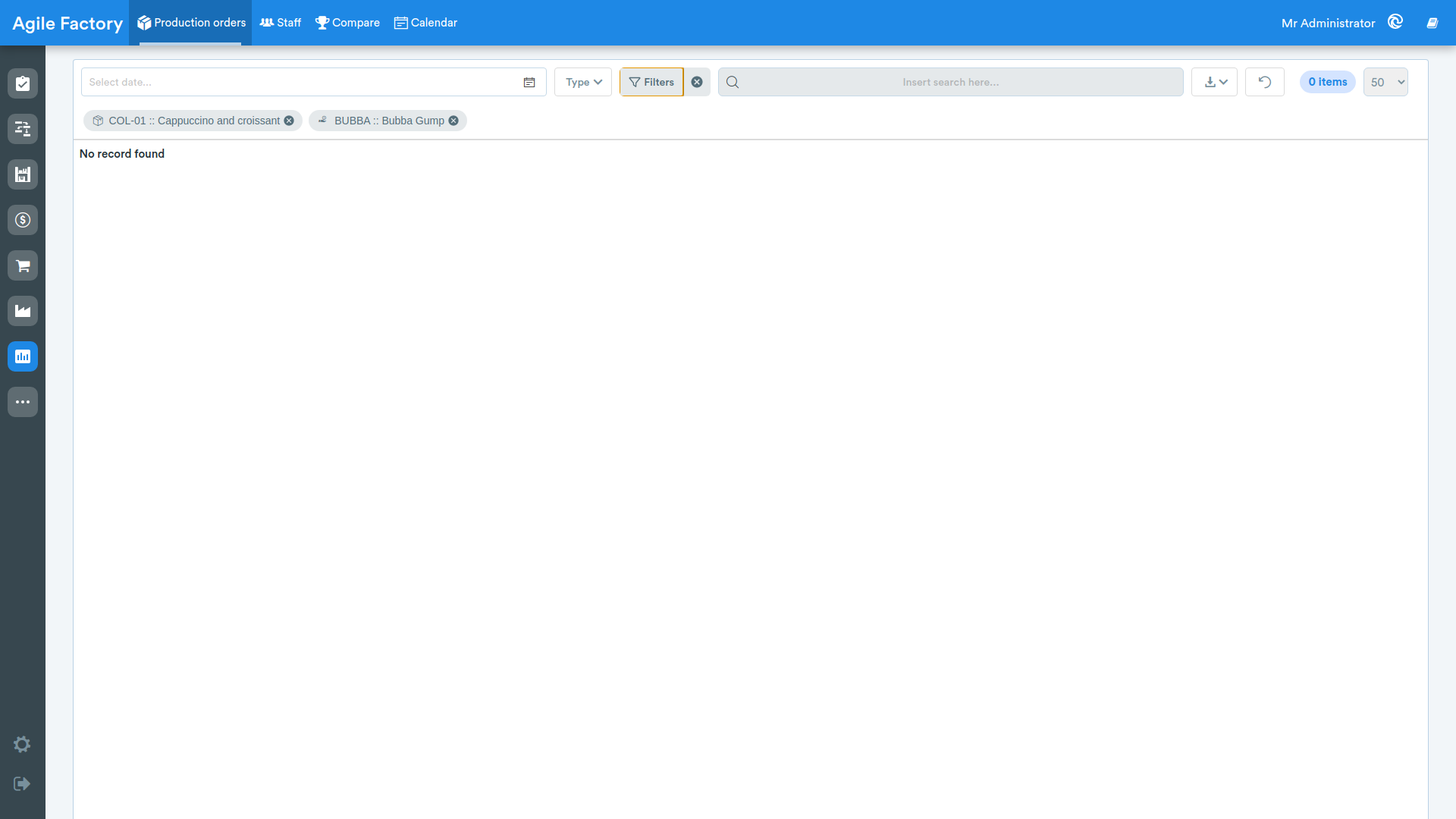Screen dimensions: 1456x819
Task: Open the Filters button
Action: coord(651,82)
